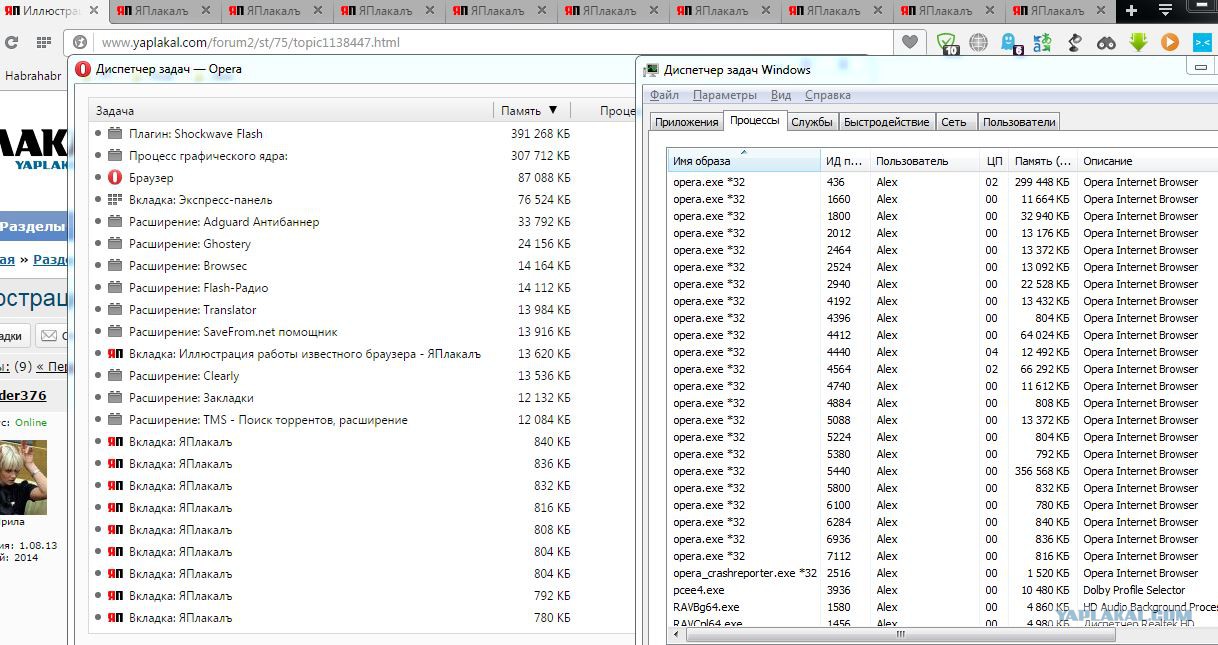
Task: Open the Вид menu
Action: point(781,95)
